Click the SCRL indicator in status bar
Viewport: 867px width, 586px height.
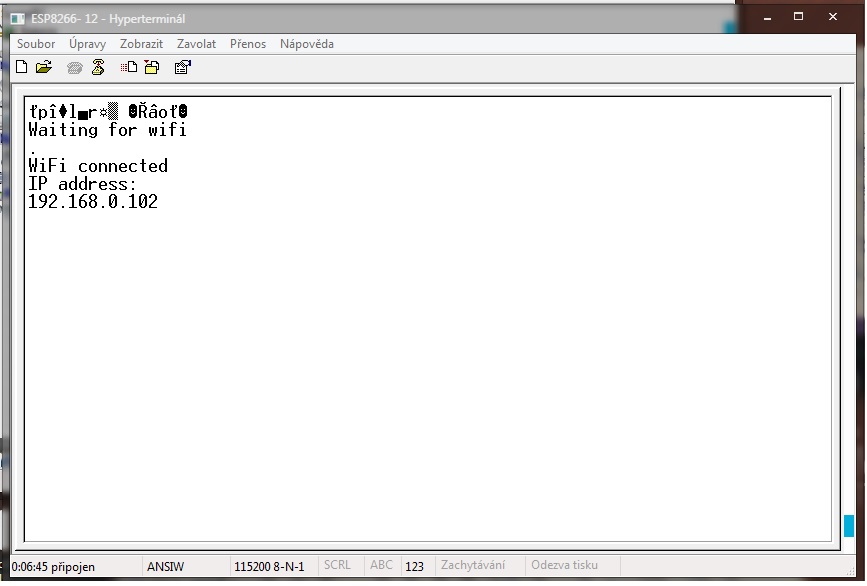(x=337, y=566)
